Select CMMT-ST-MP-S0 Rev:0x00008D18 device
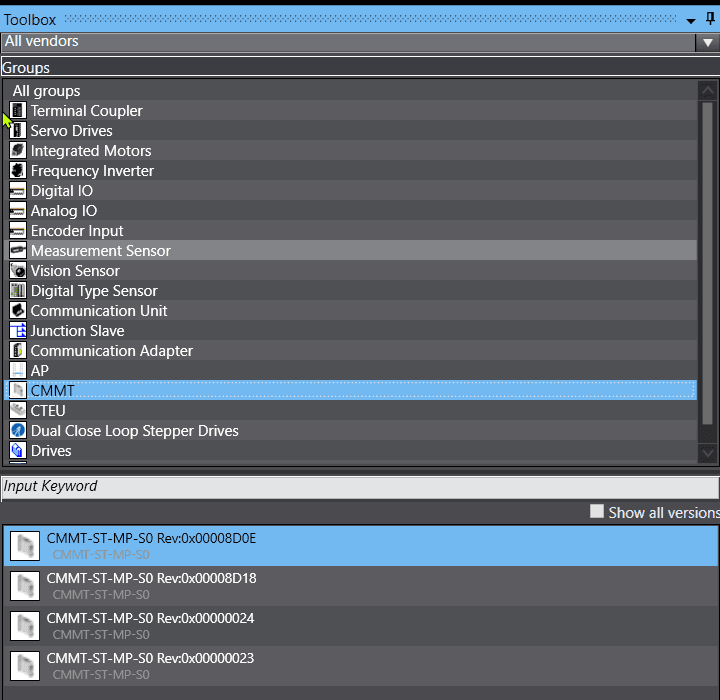 pyautogui.click(x=361, y=586)
